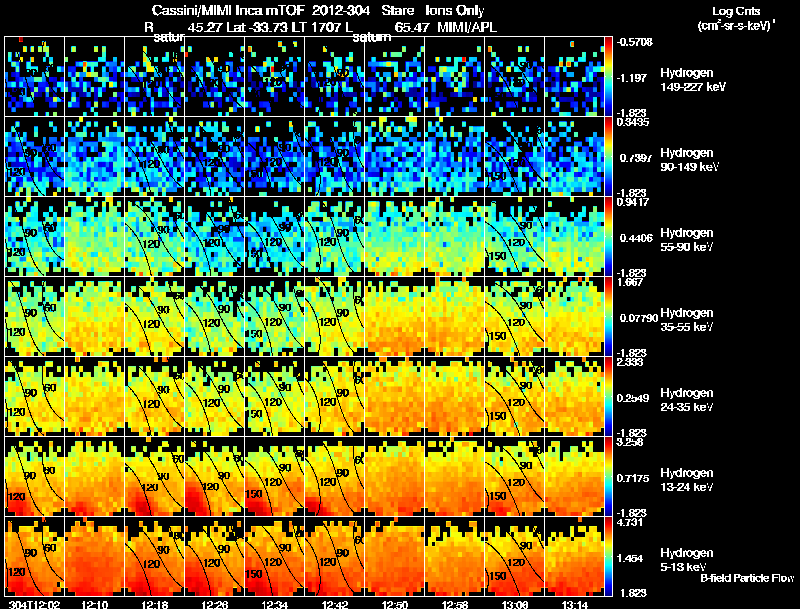Click the 12:26 time axis label
The height and width of the screenshot is (609, 800).
[x=215, y=604]
